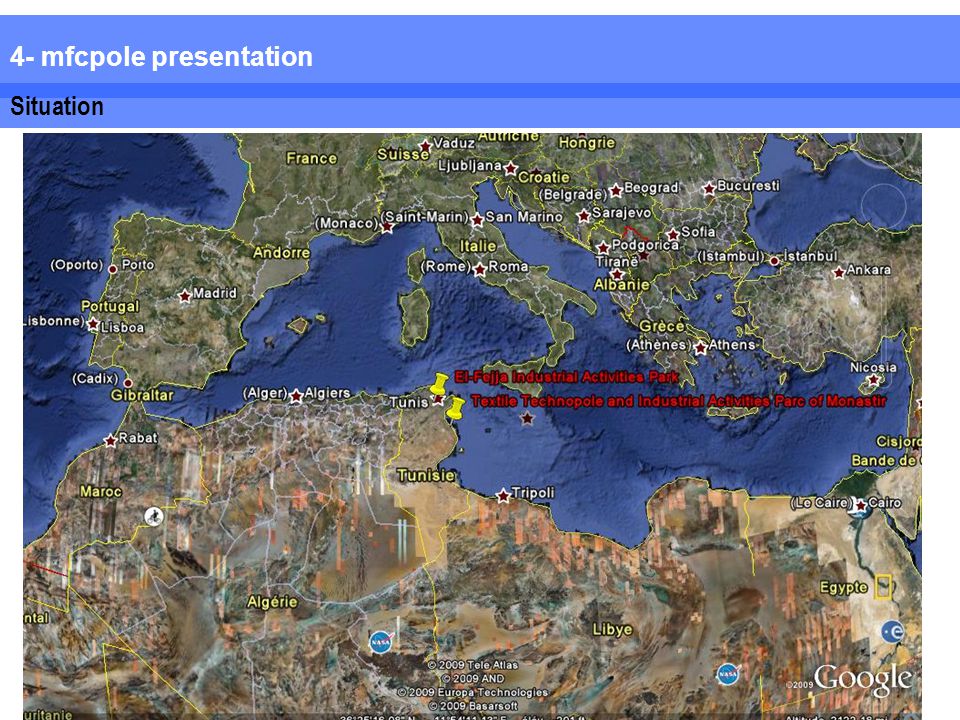Click the Cairo capital star marker
This screenshot has width=960, height=720.
tap(861, 506)
